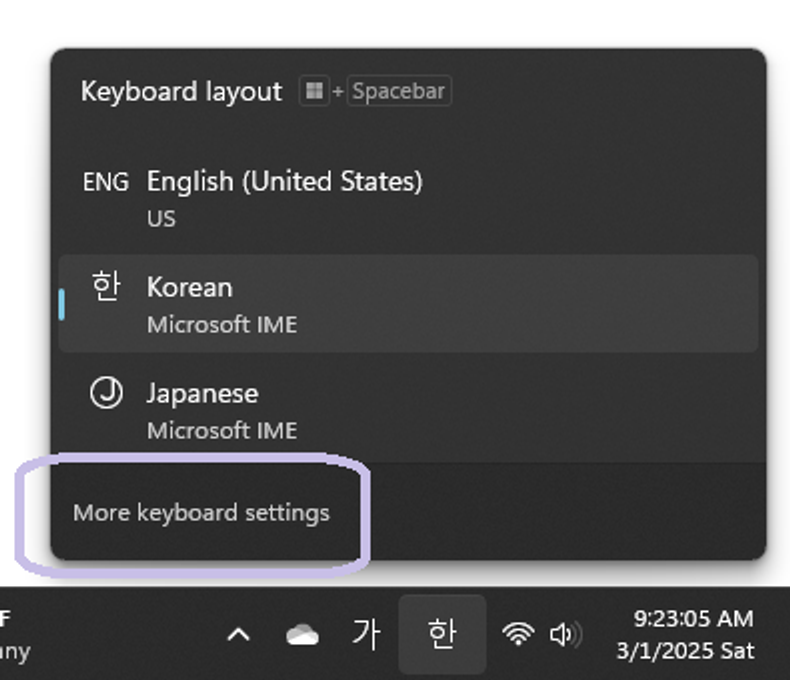Open the Wi-Fi network icon
Viewport: 790px width, 680px height.
pyautogui.click(x=518, y=634)
